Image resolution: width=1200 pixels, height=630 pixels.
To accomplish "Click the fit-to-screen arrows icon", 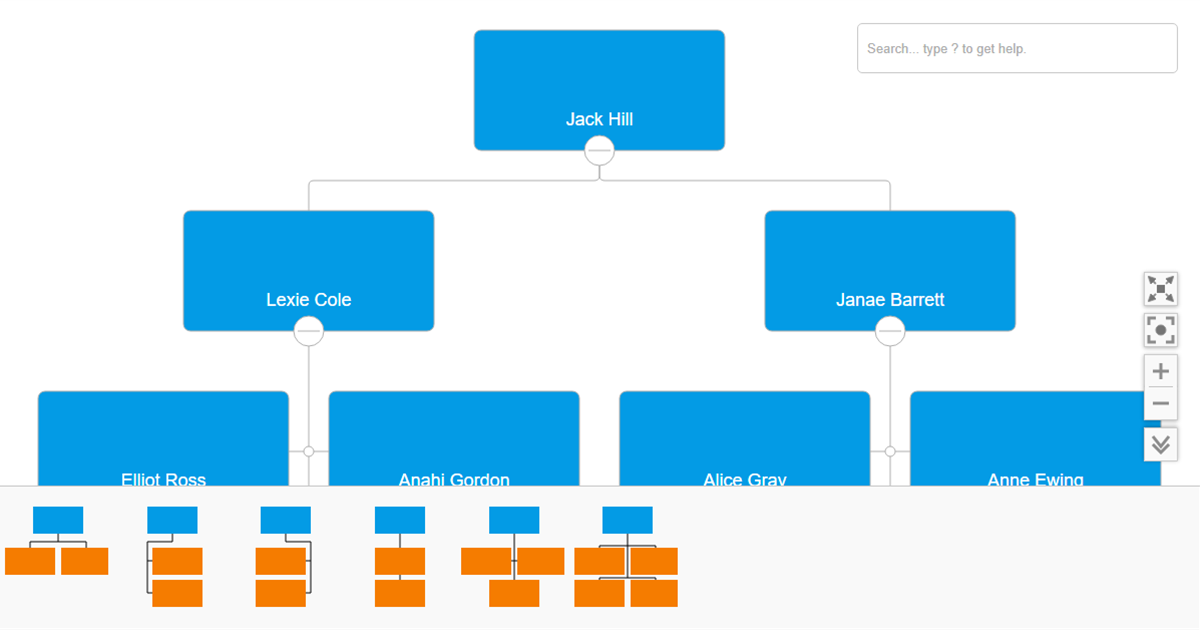I will [x=1160, y=290].
